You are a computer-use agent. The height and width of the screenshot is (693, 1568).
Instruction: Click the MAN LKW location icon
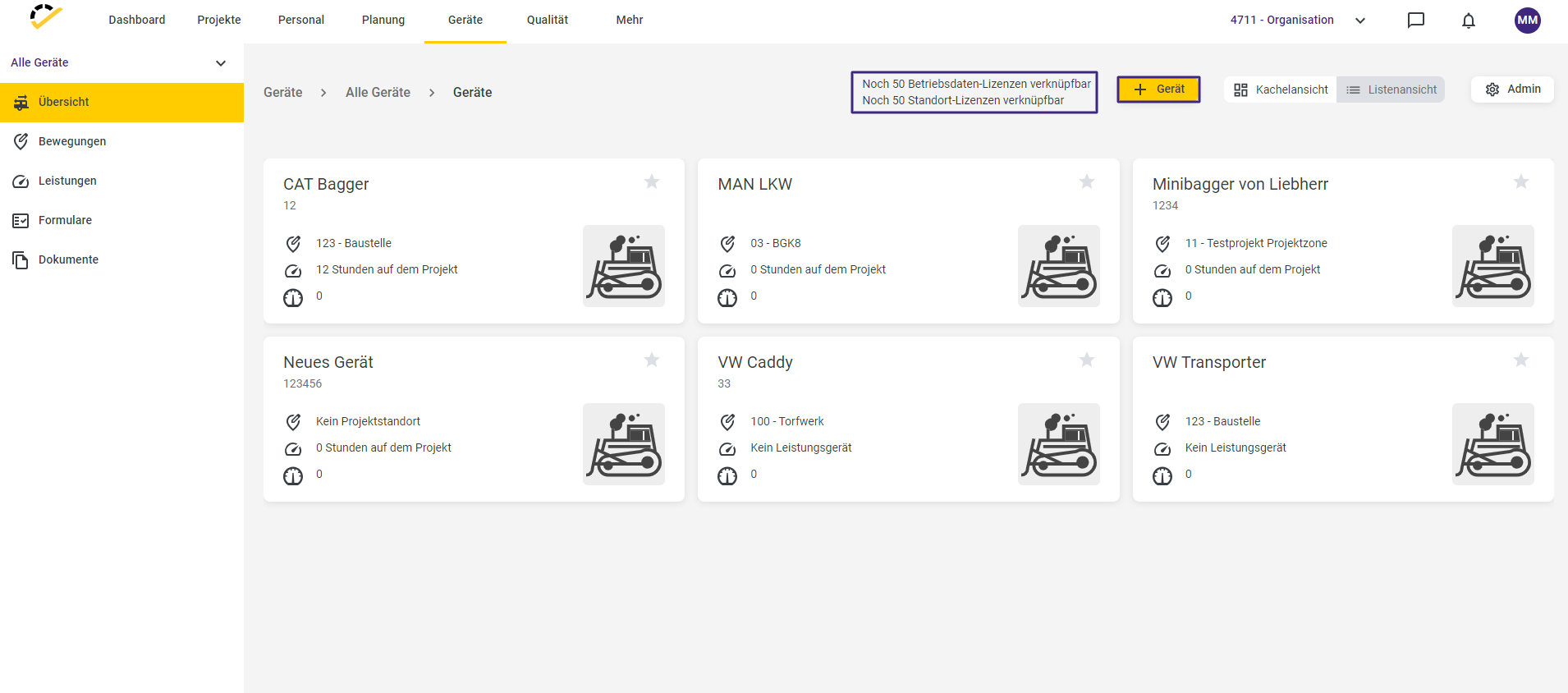[x=727, y=244]
